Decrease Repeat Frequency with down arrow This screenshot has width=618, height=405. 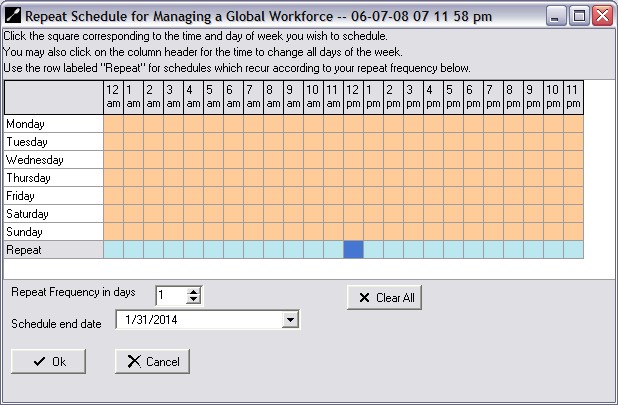(194, 299)
